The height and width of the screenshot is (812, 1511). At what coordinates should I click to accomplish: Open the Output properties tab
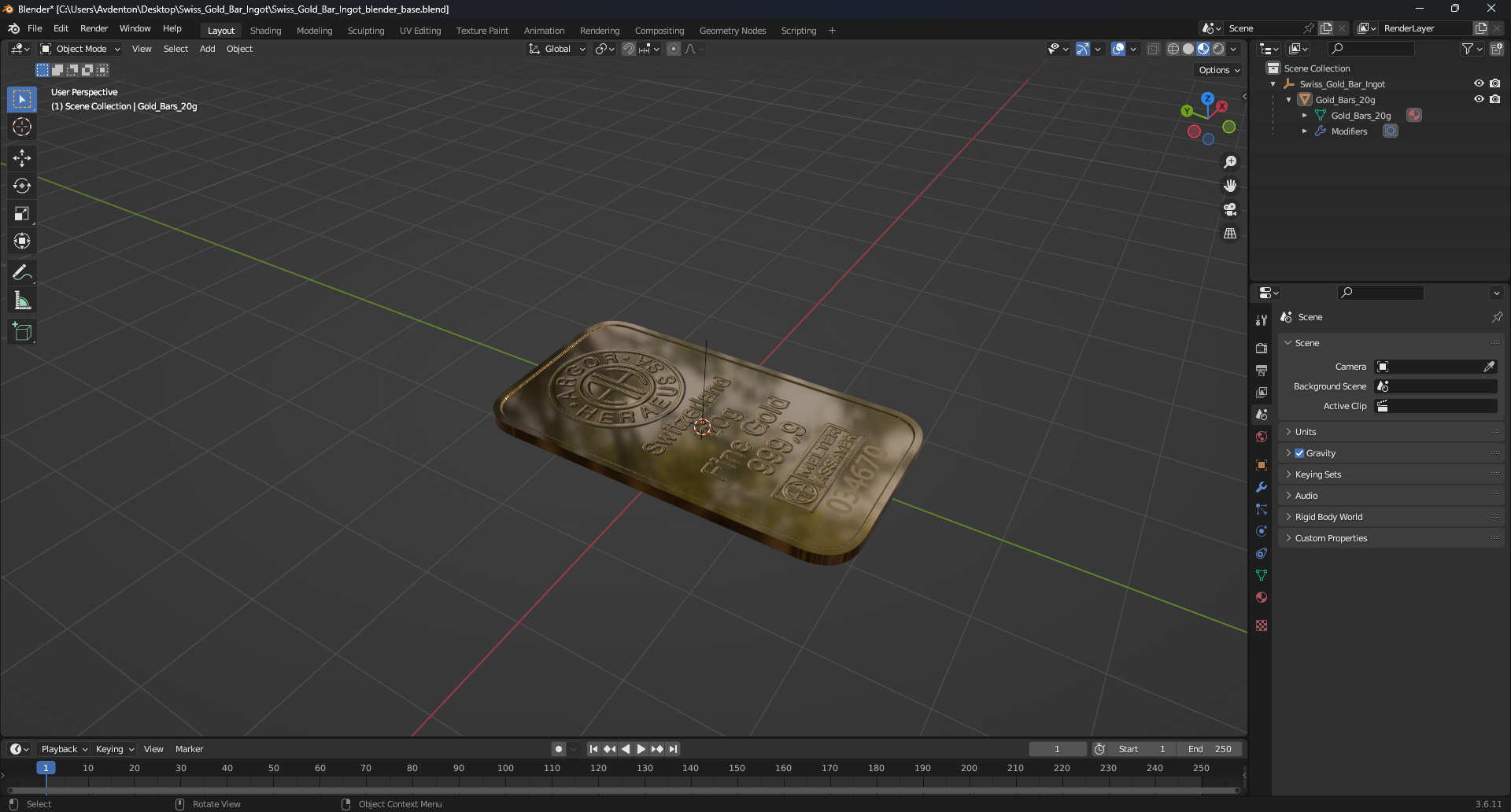1262,370
